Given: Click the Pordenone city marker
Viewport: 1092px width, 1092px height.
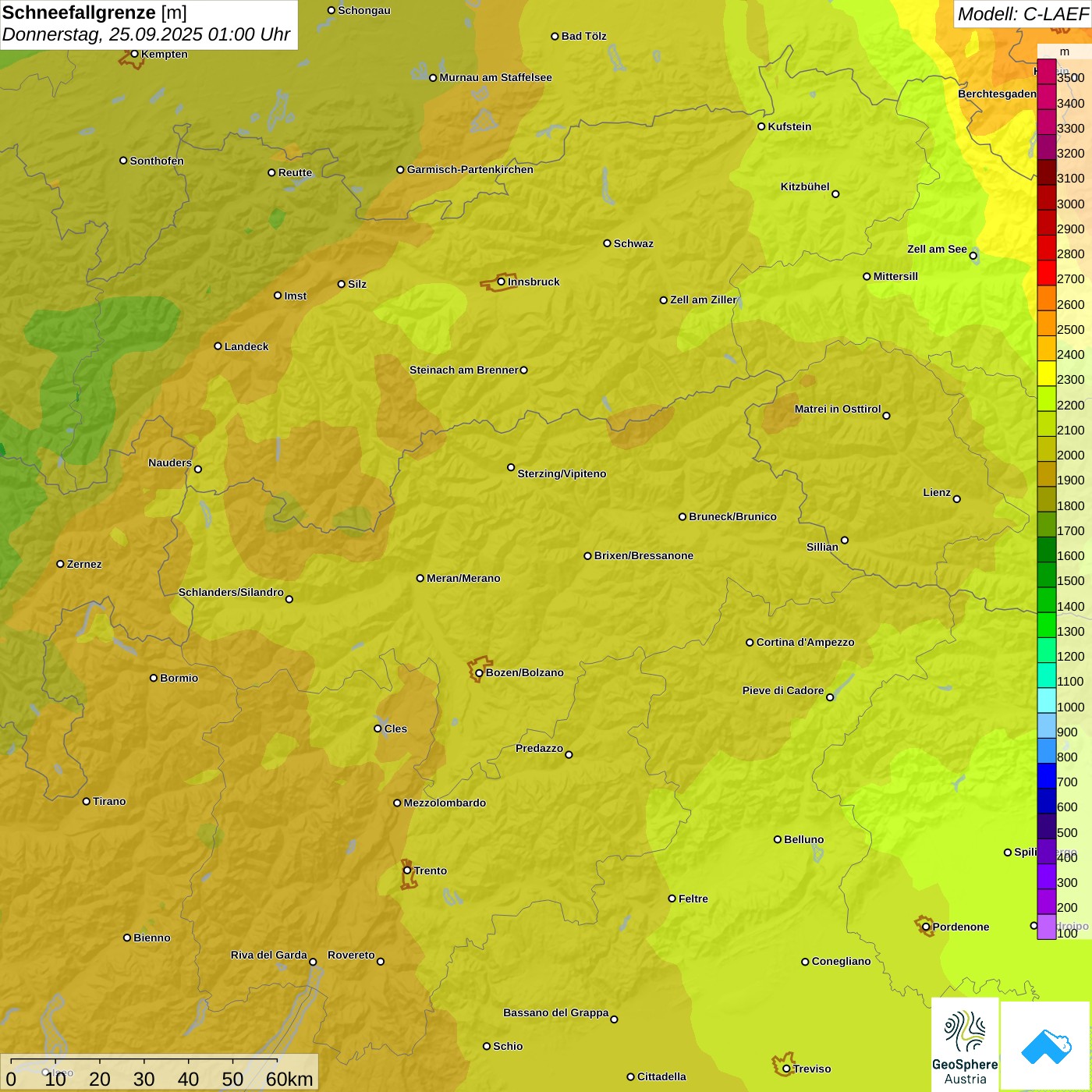Looking at the screenshot, I should (x=926, y=927).
